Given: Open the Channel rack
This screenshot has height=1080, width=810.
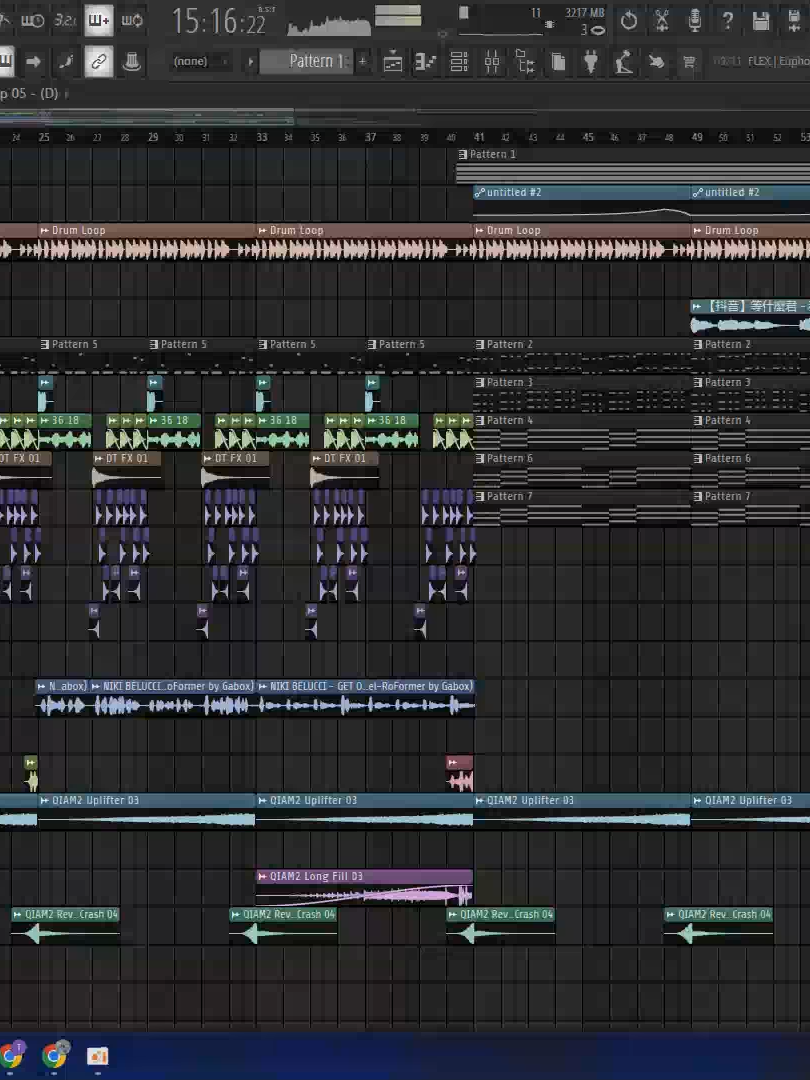Looking at the screenshot, I should (x=457, y=62).
